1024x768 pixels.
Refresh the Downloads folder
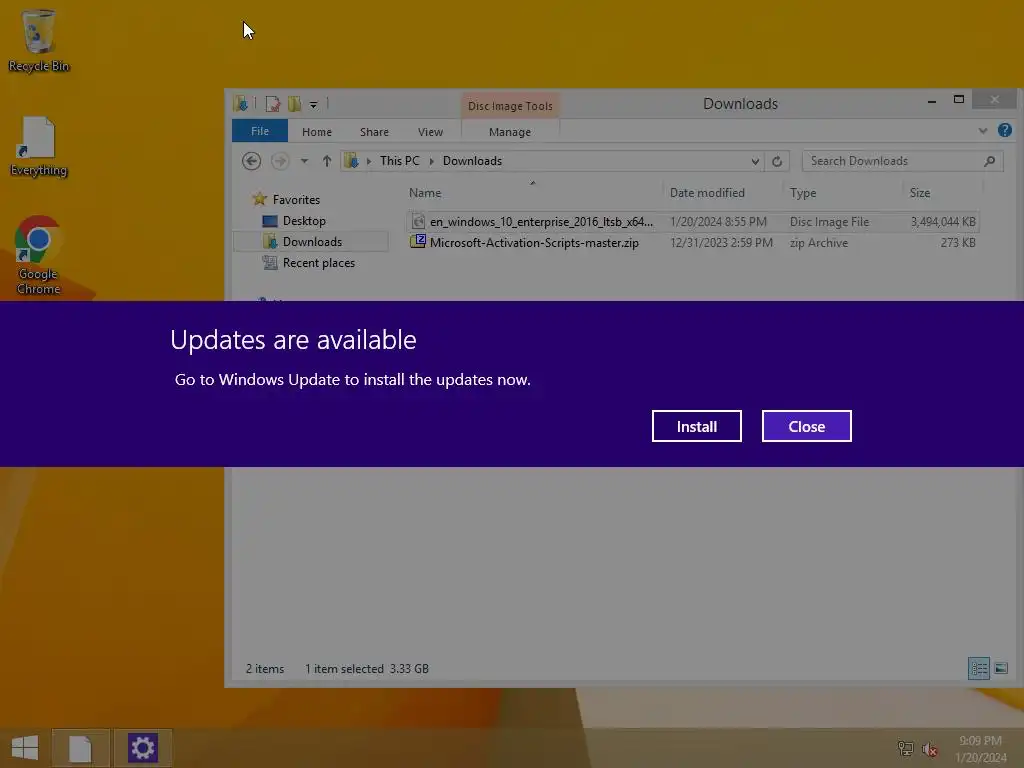coord(776,161)
